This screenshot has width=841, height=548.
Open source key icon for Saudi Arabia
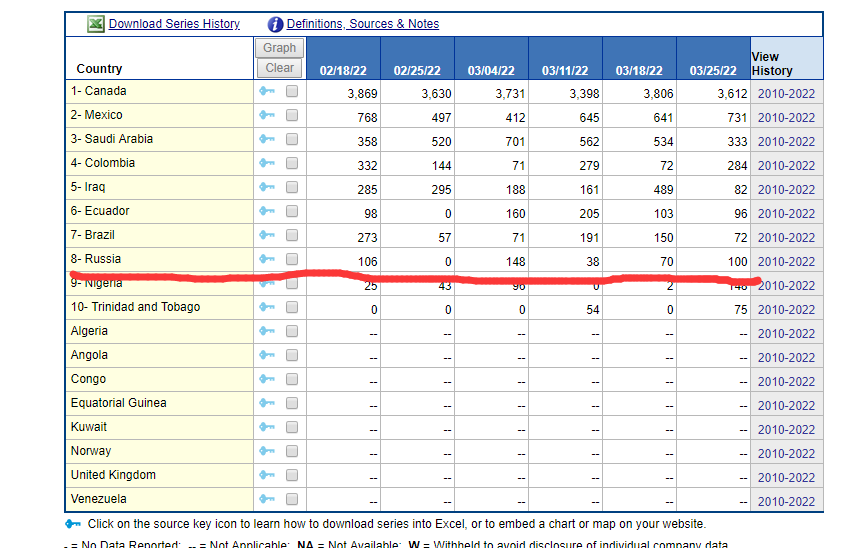coord(267,139)
